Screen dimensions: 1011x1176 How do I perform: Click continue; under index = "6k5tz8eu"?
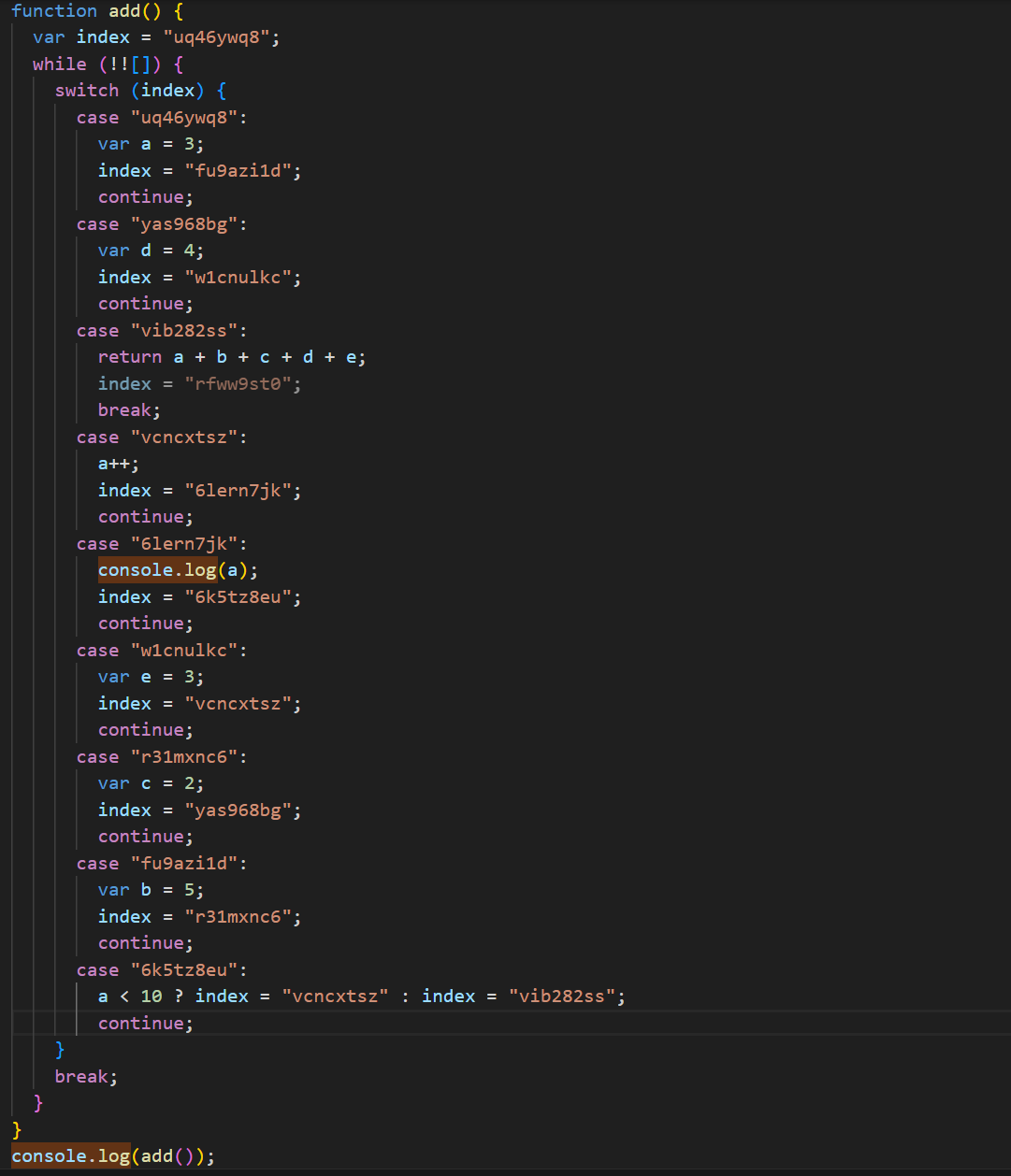[146, 624]
